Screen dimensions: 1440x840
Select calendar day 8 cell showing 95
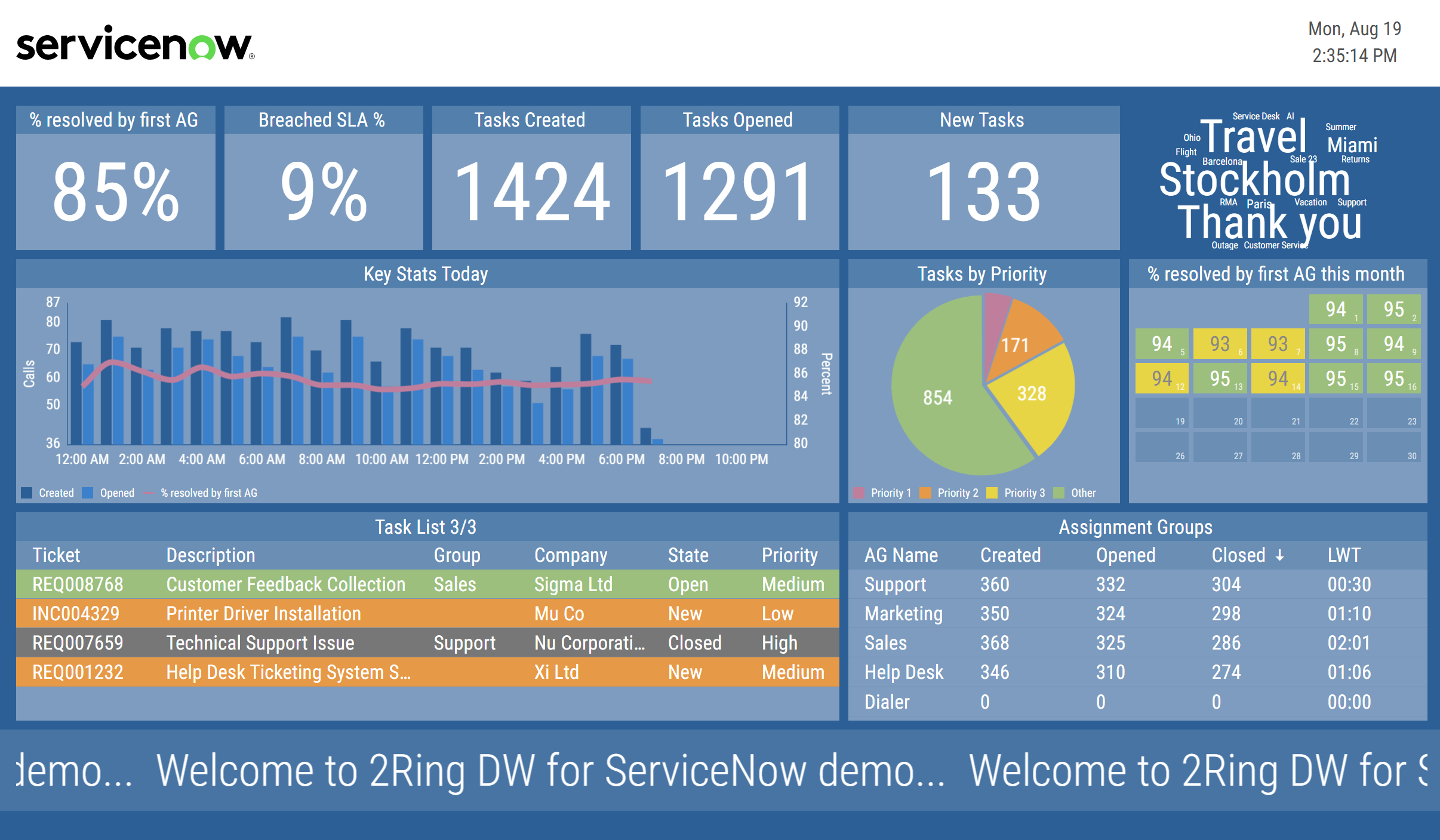[x=1336, y=344]
